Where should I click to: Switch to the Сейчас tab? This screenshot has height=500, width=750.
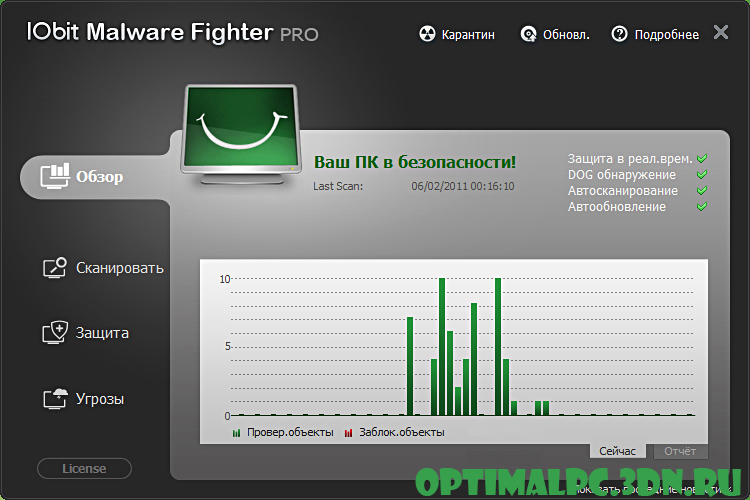(618, 451)
